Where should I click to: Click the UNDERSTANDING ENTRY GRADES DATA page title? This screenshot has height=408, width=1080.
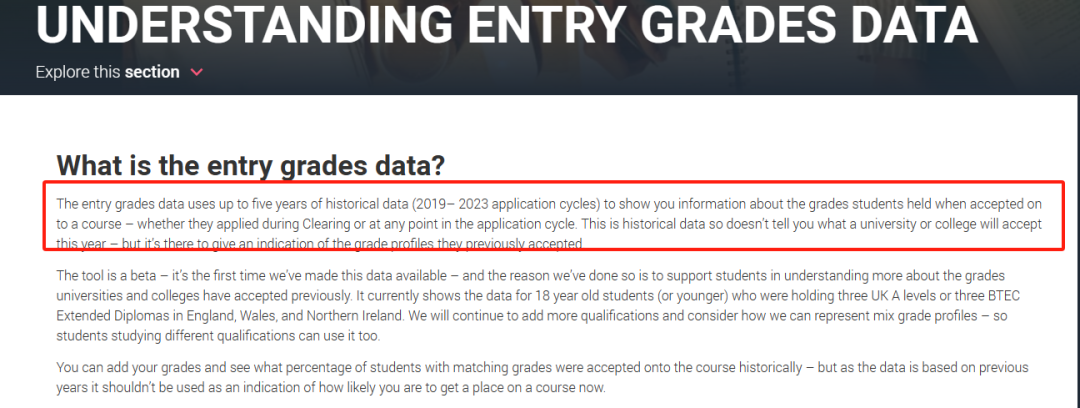pyautogui.click(x=506, y=25)
